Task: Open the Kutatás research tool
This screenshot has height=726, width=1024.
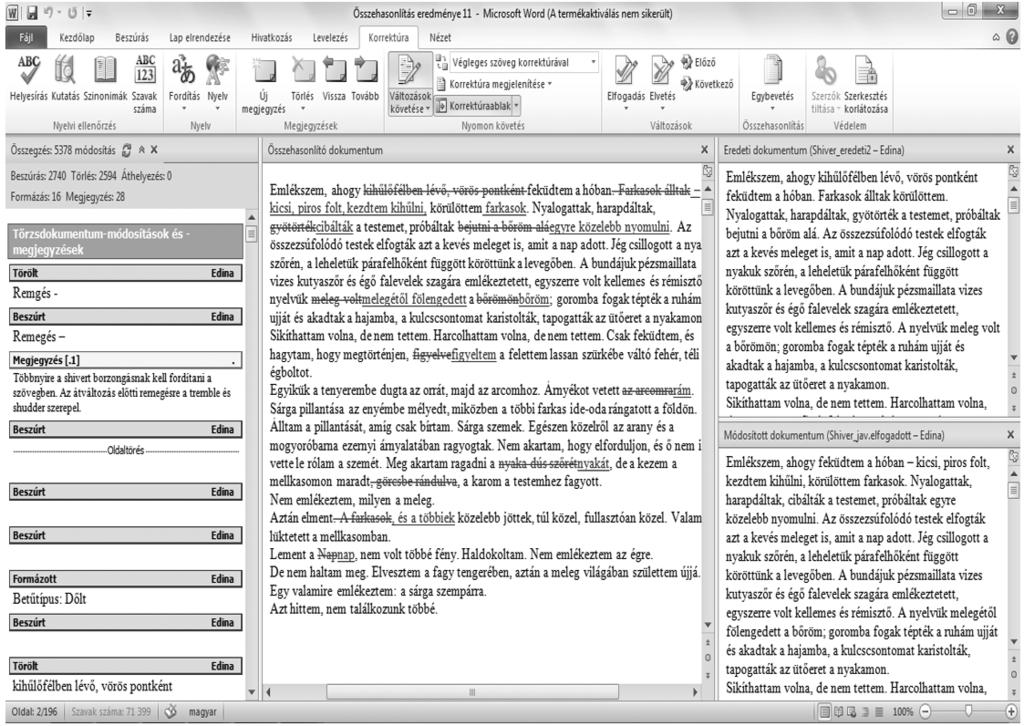Action: pyautogui.click(x=65, y=78)
